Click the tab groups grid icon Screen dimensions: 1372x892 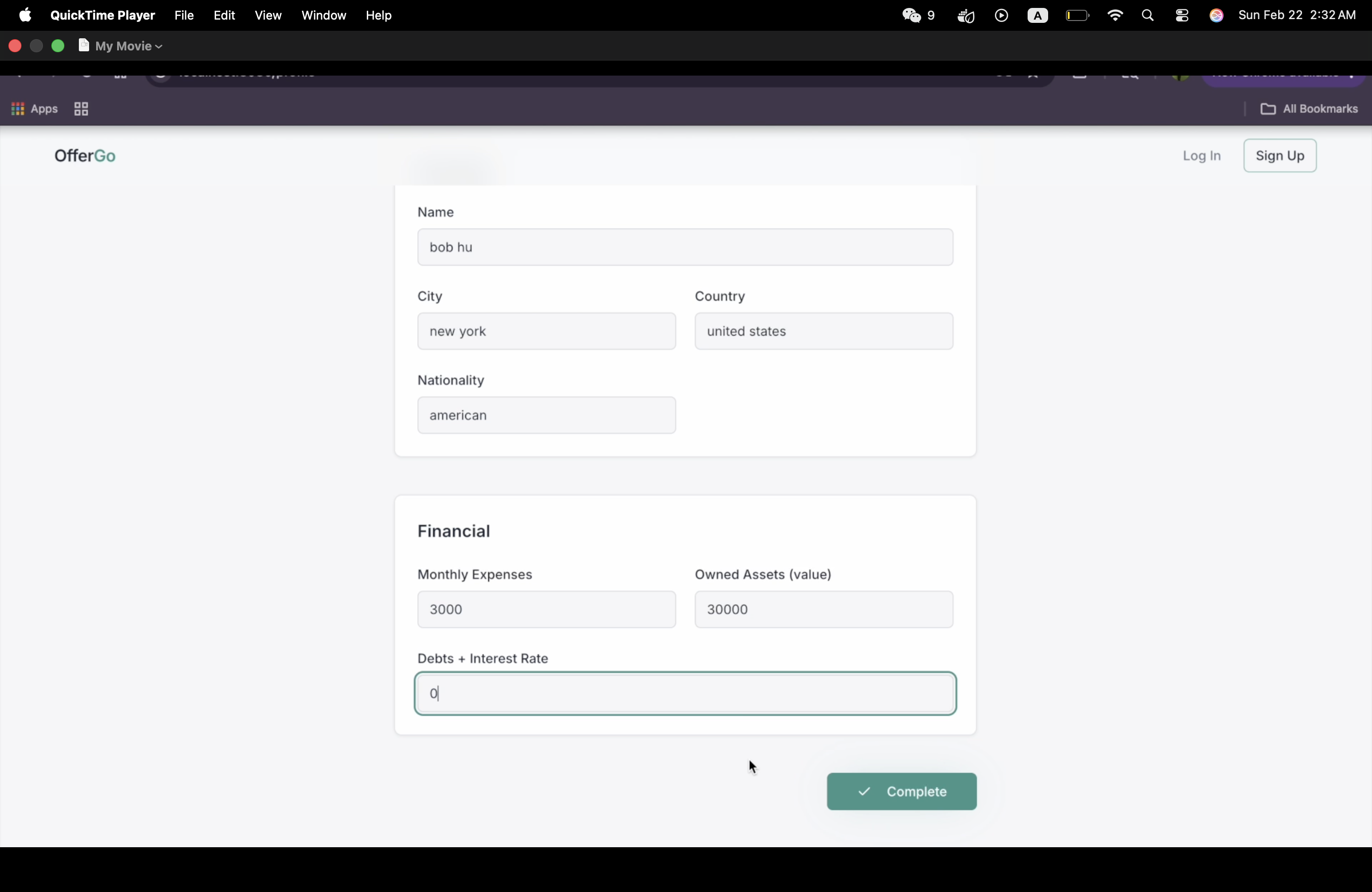click(81, 109)
